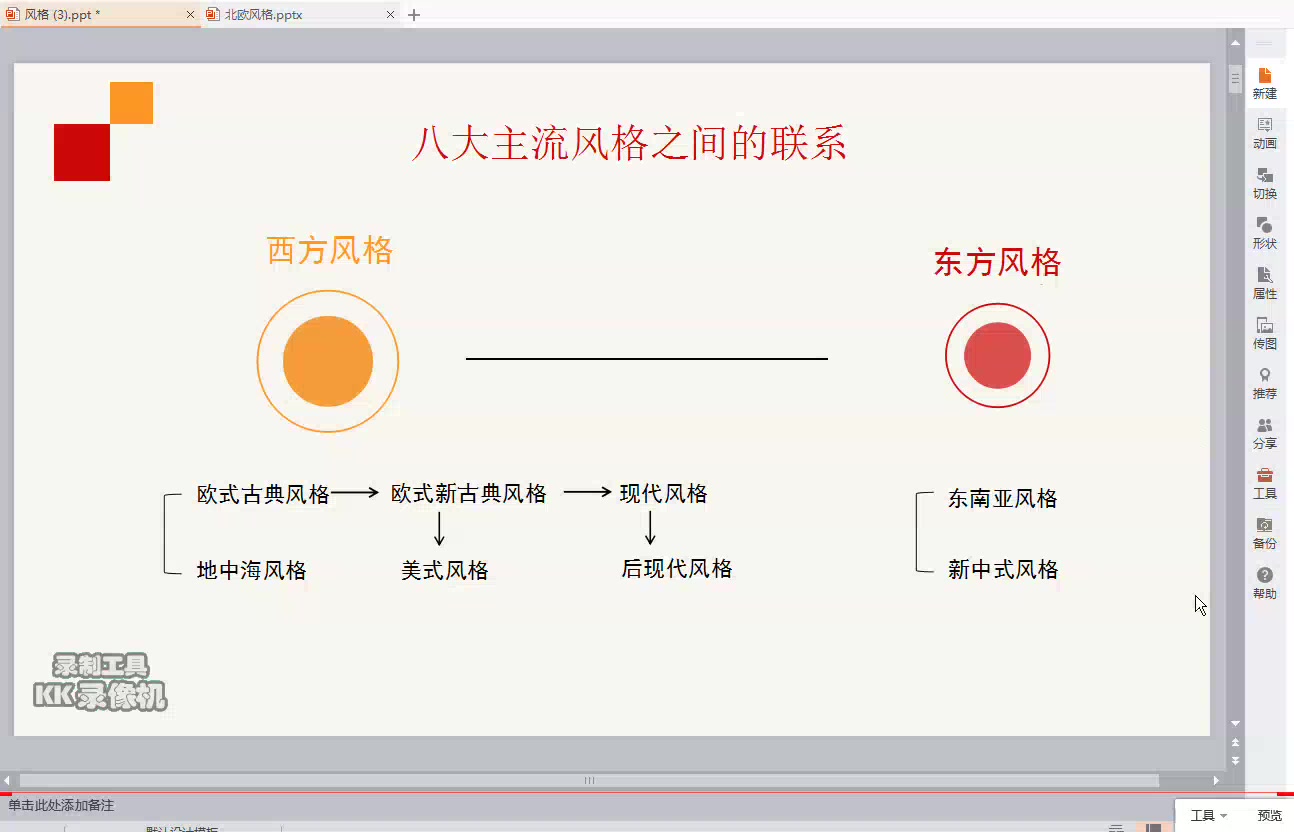Select the 东方风格 heading text

tap(997, 262)
